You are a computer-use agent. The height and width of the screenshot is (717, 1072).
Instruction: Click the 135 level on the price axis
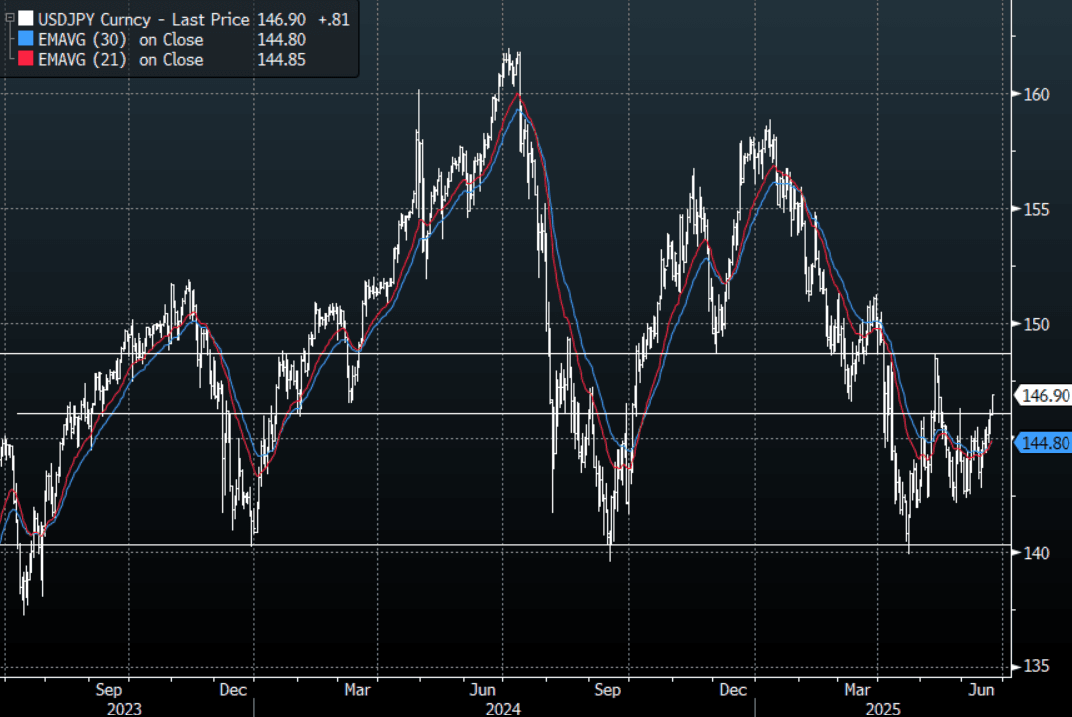[1034, 667]
